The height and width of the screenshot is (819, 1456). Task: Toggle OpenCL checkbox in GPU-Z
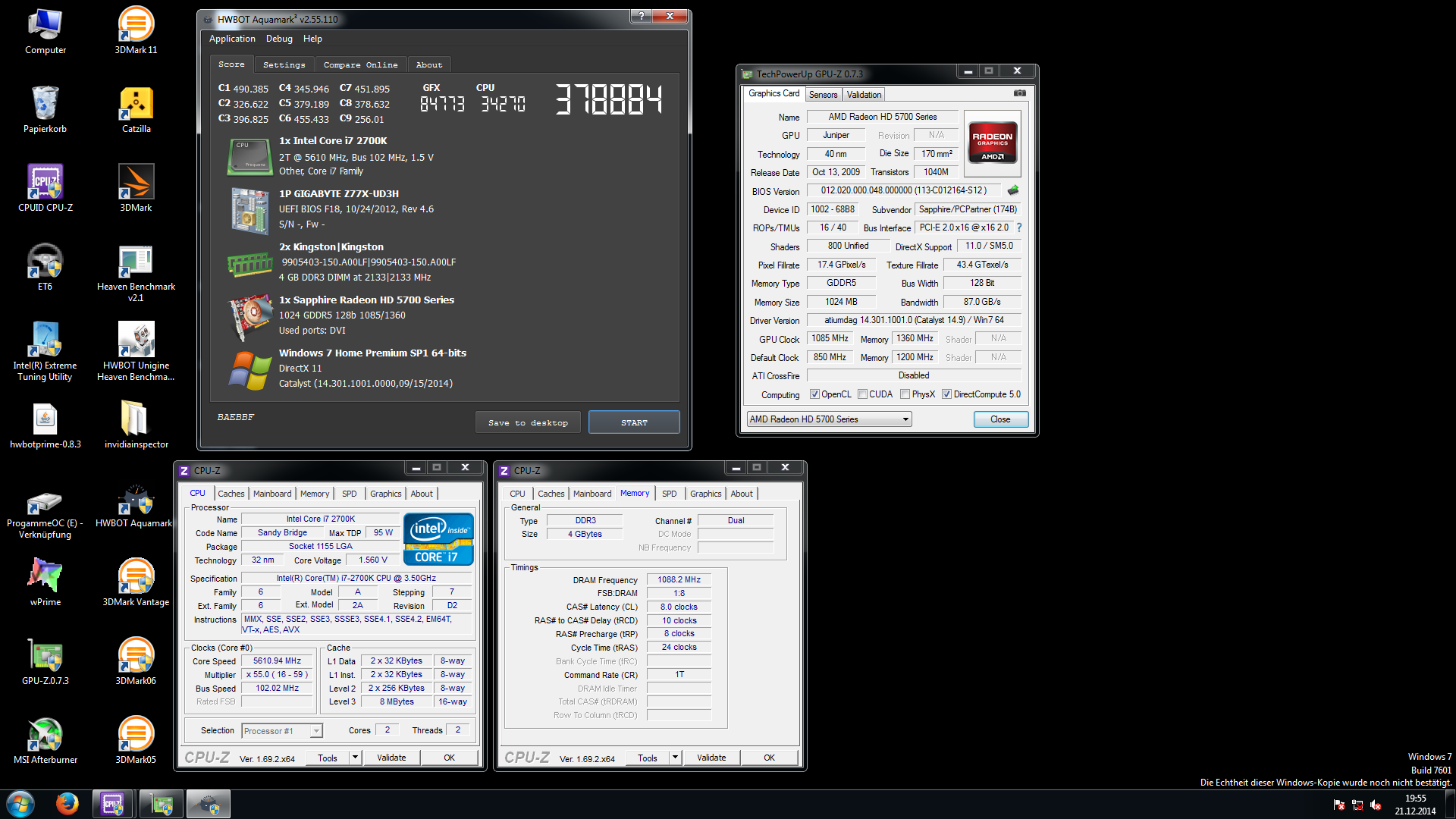(x=814, y=394)
